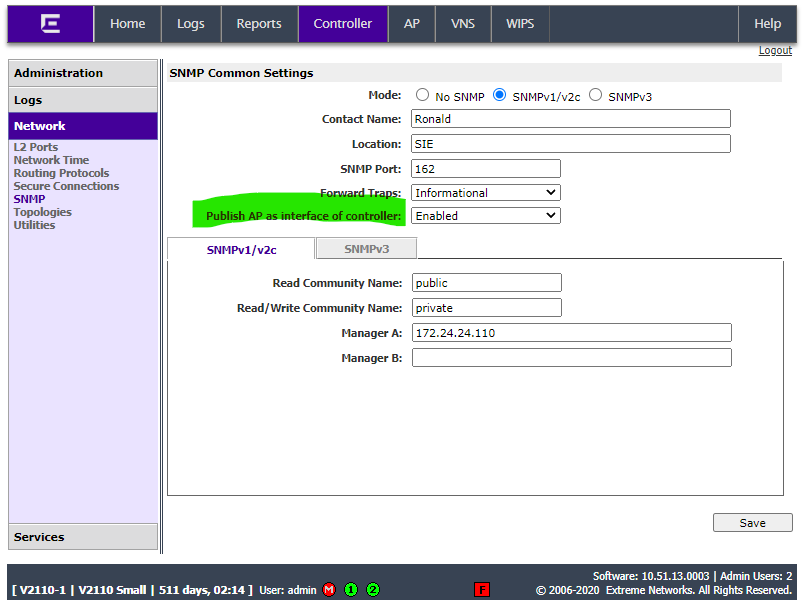Click the Extreme Networks logo icon
This screenshot has height=615, width=805.
[50, 24]
